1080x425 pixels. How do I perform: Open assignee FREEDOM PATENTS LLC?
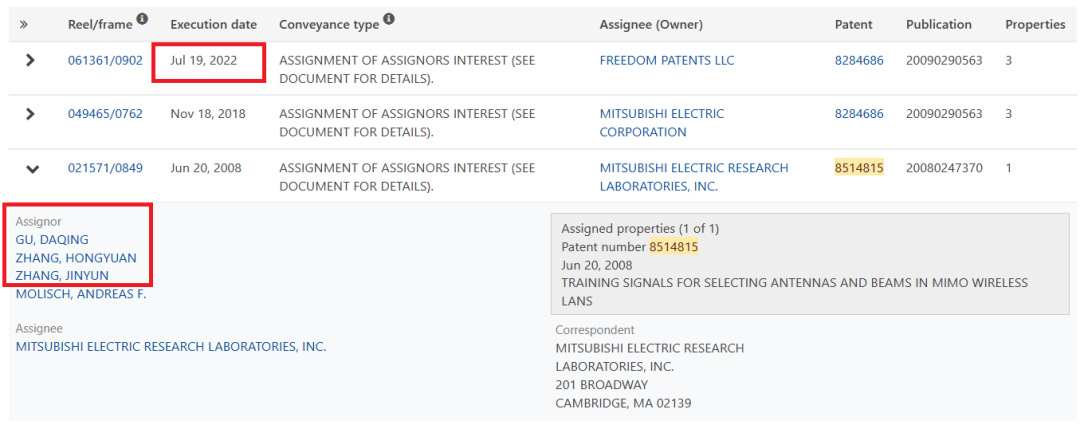click(x=667, y=61)
